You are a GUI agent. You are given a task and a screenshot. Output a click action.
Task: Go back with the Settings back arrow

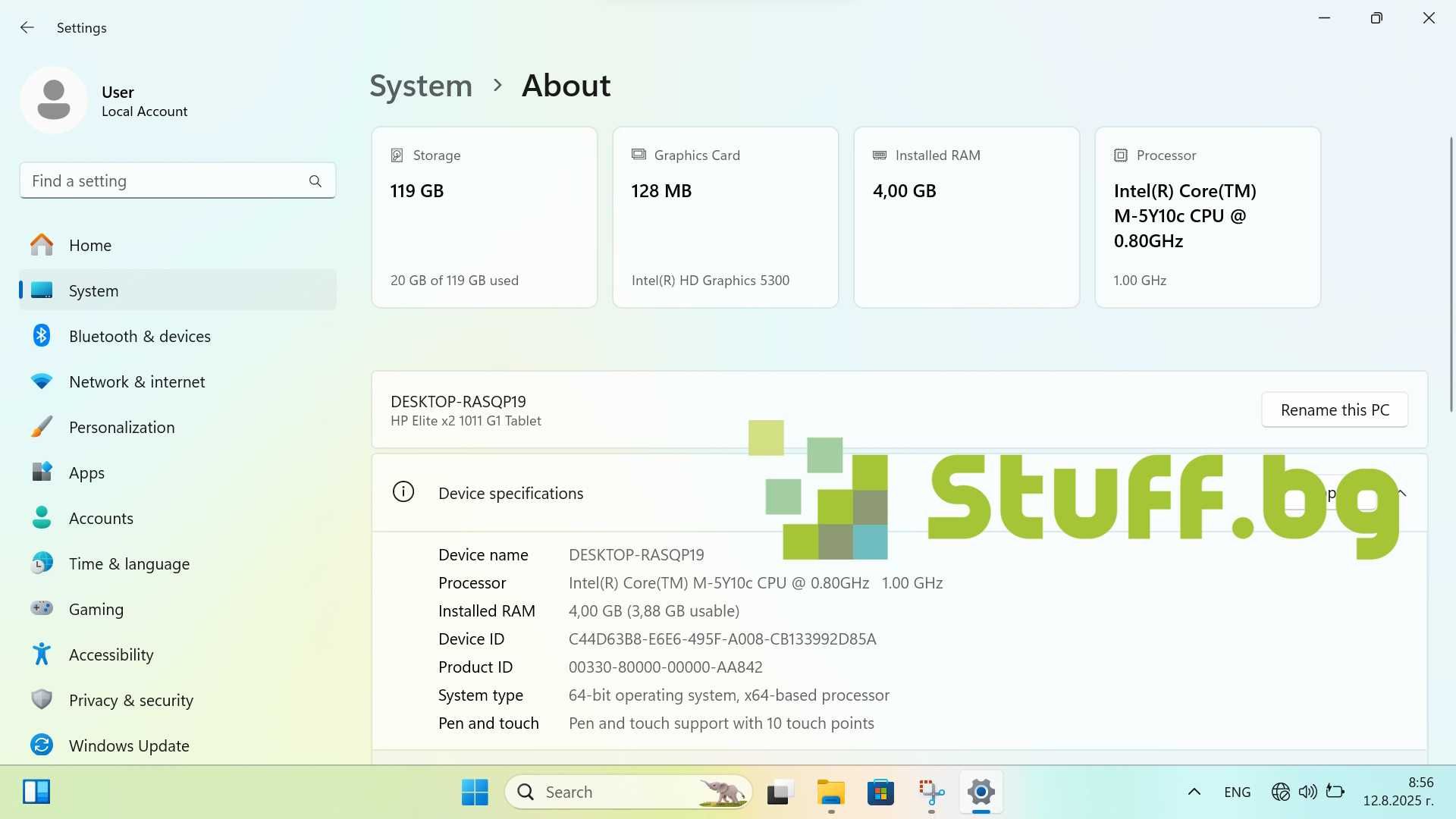point(27,27)
